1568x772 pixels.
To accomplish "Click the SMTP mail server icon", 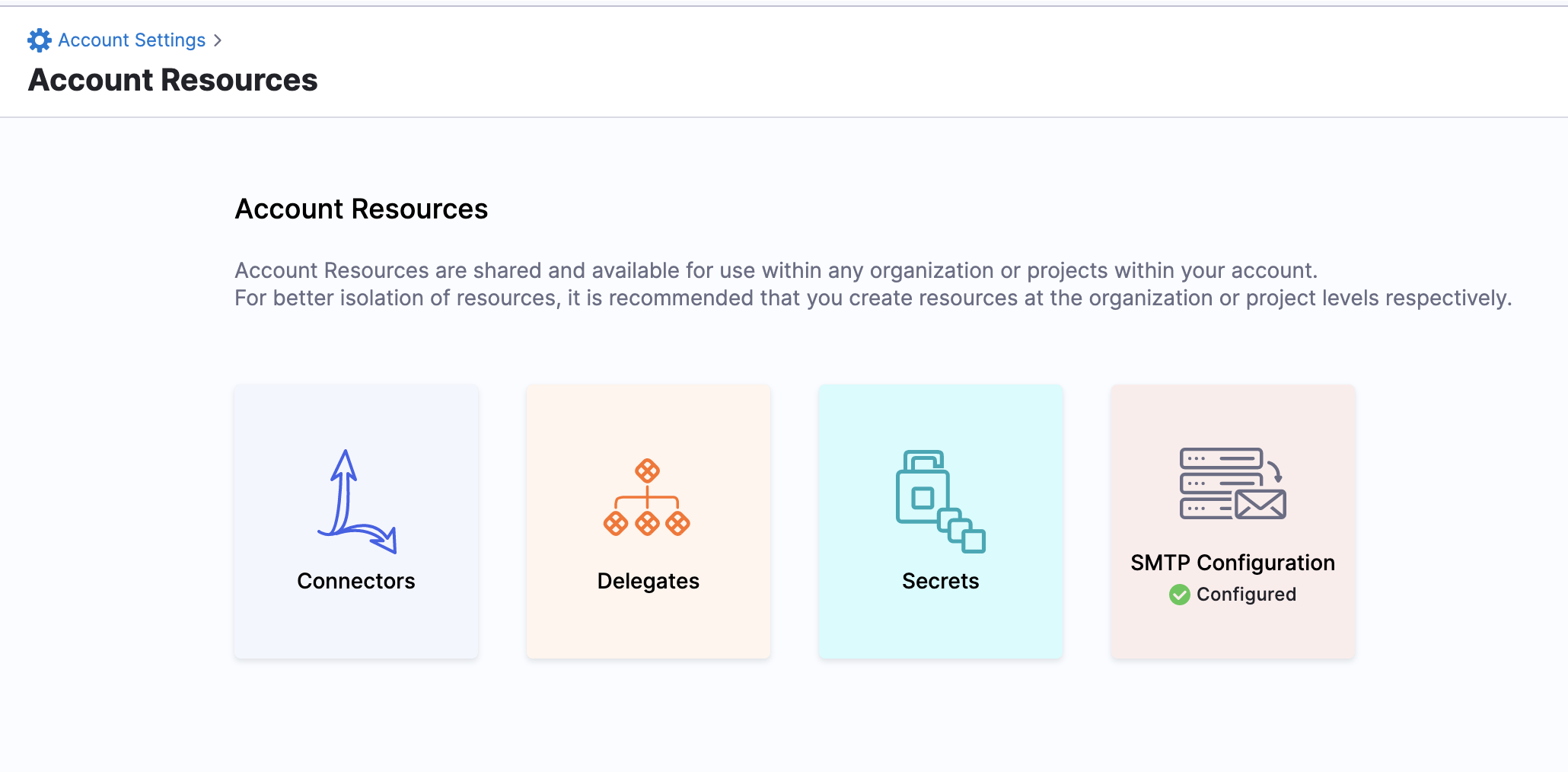I will (x=1232, y=484).
